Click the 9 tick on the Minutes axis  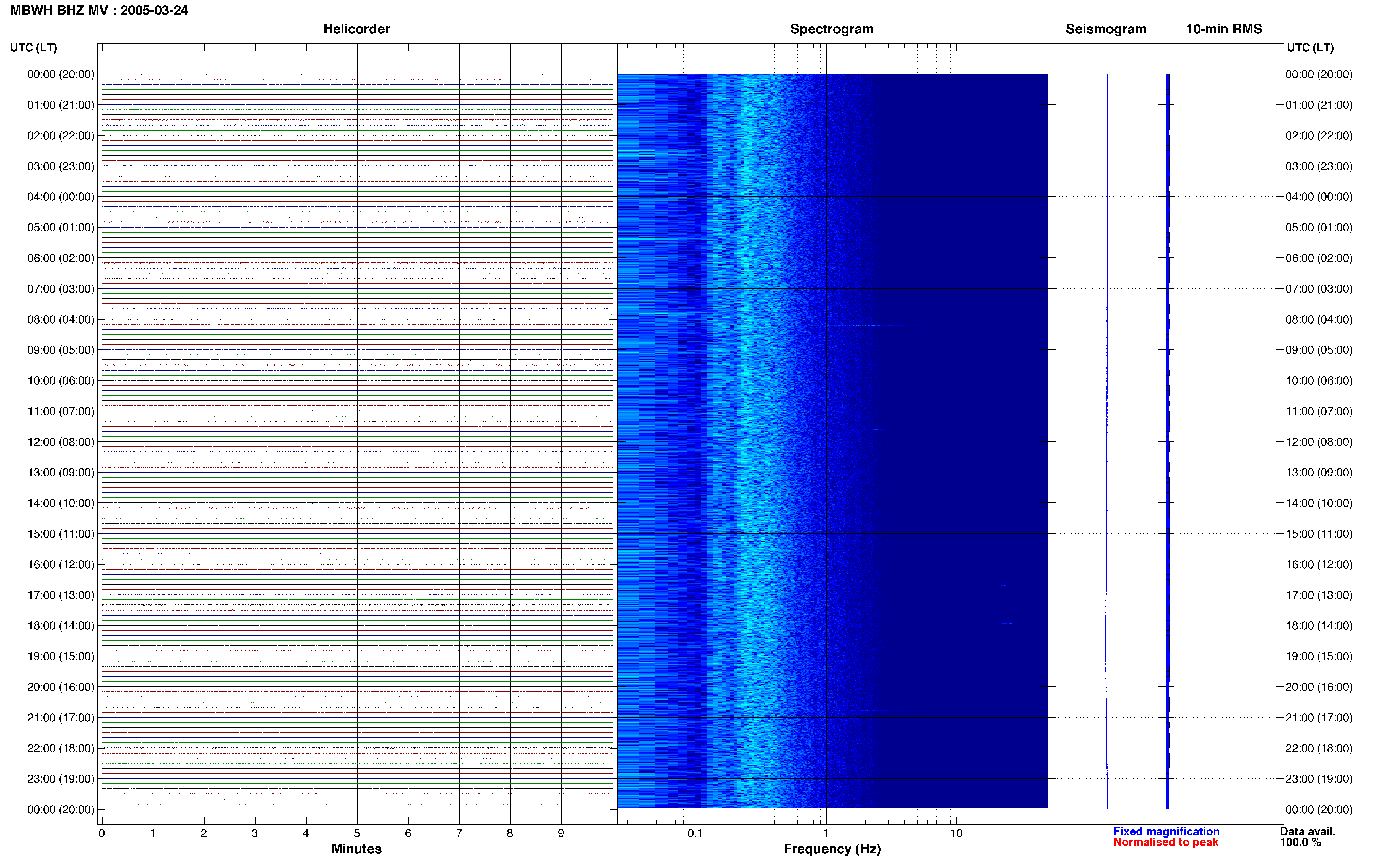(561, 833)
